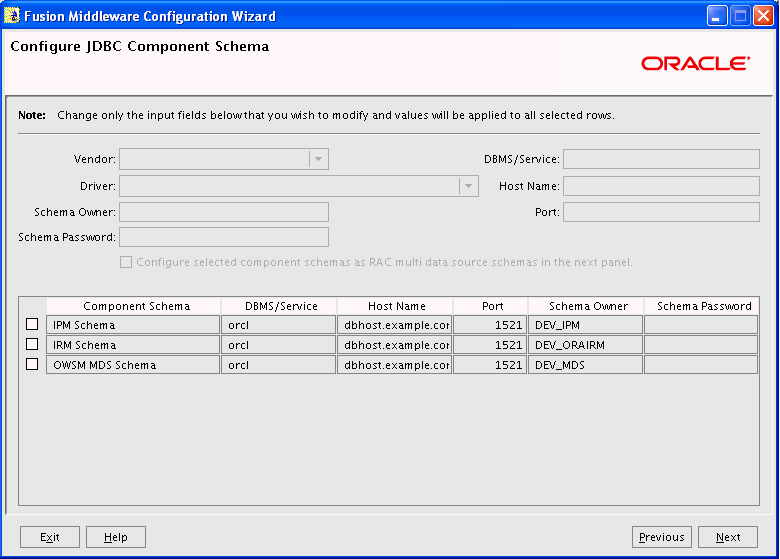Open the Vendor dropdown
Image resolution: width=780 pixels, height=559 pixels.
318,159
